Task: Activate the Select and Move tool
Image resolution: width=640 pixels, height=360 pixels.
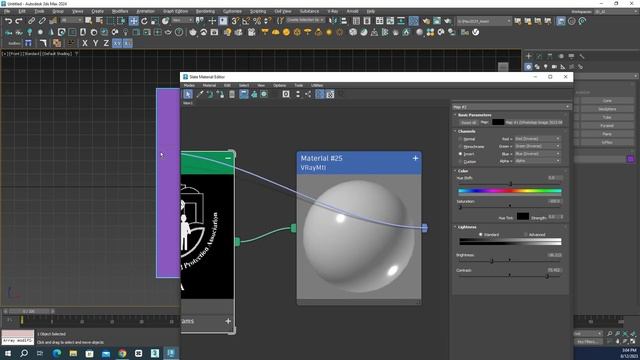Action: [x=133, y=20]
